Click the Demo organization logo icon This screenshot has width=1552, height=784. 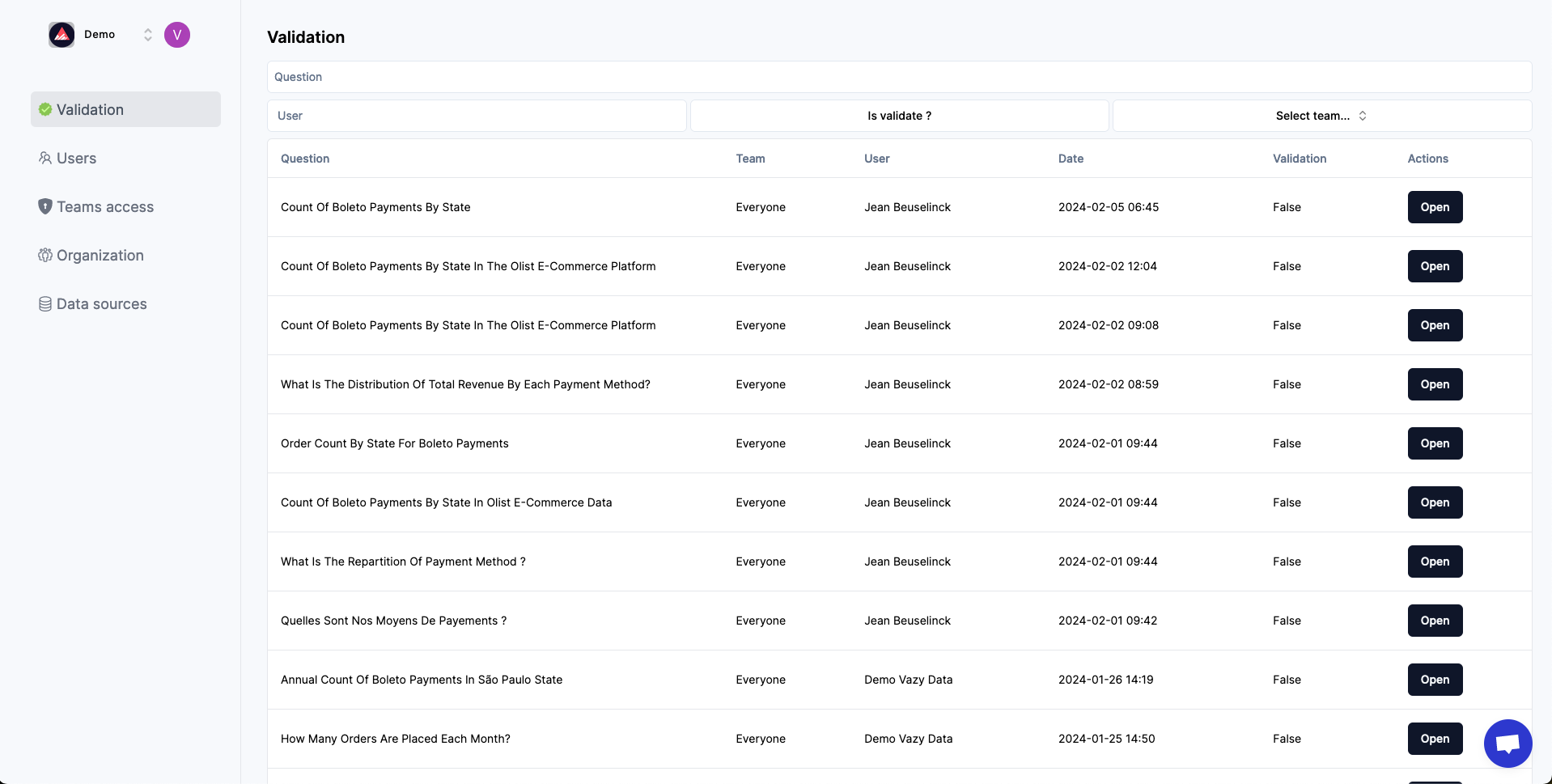pyautogui.click(x=61, y=35)
